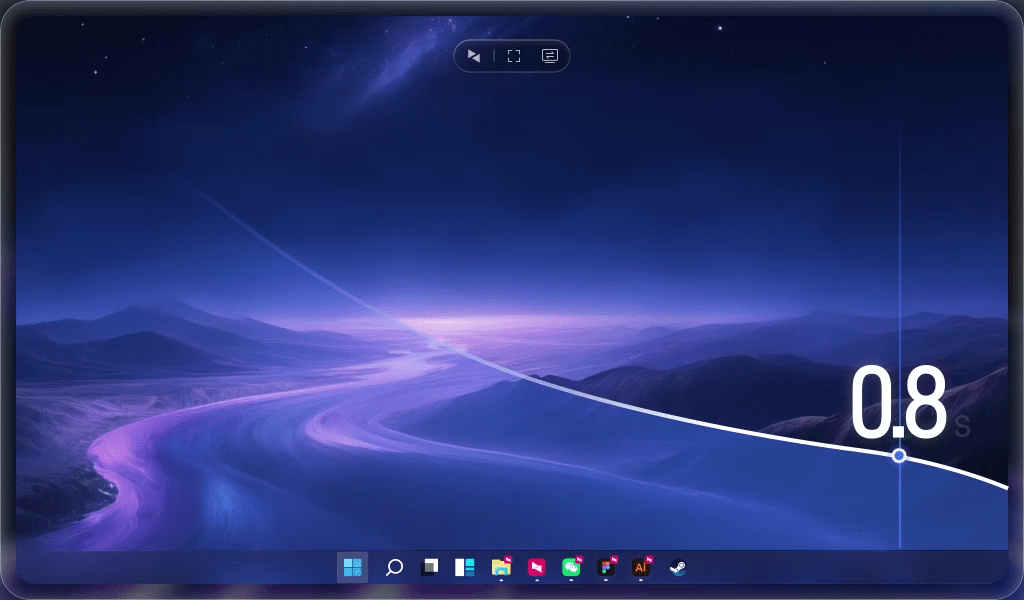This screenshot has width=1024, height=600.
Task: Open Adobe Illustrator from the taskbar
Action: pos(641,567)
